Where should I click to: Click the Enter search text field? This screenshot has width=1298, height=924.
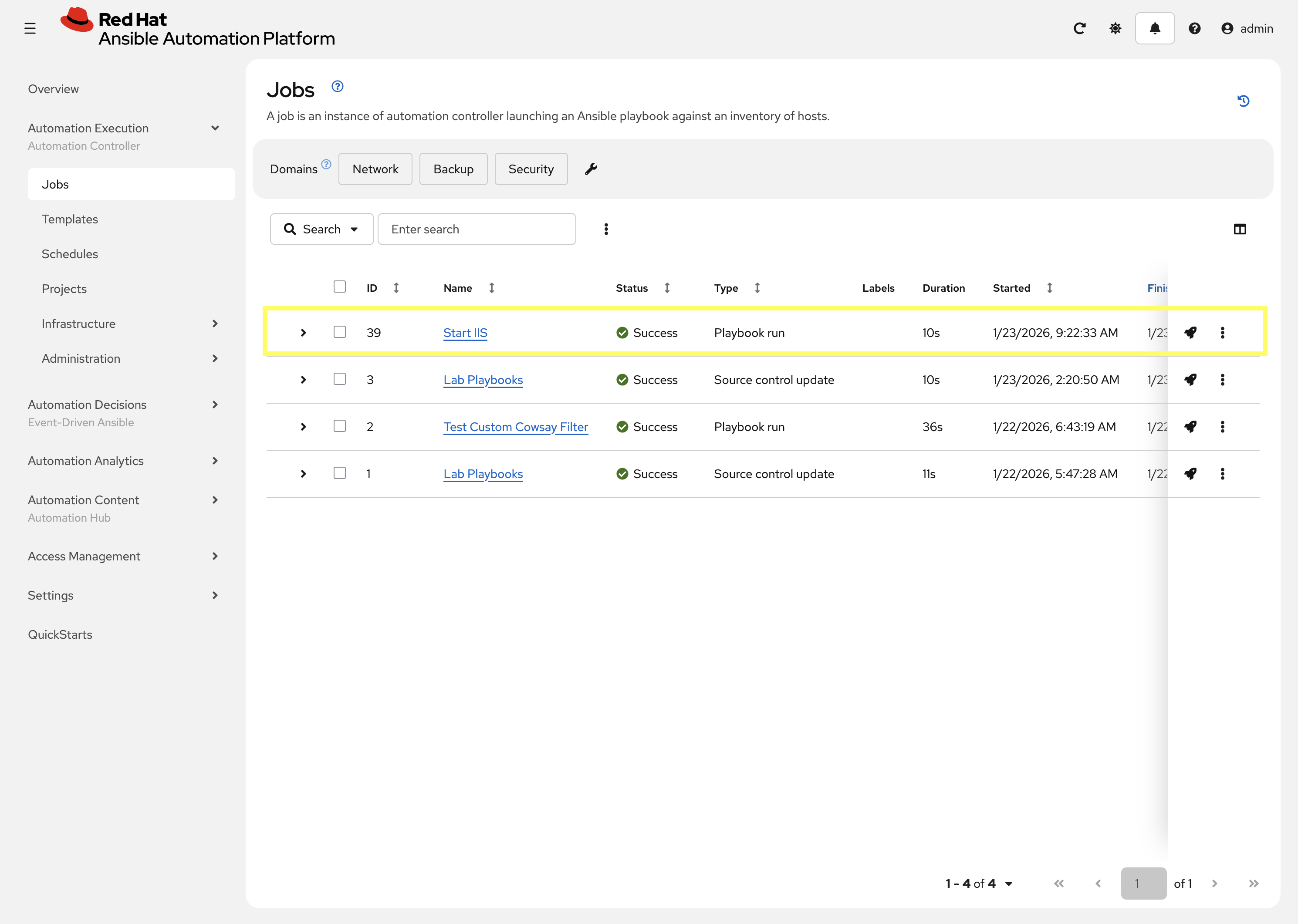tap(476, 229)
